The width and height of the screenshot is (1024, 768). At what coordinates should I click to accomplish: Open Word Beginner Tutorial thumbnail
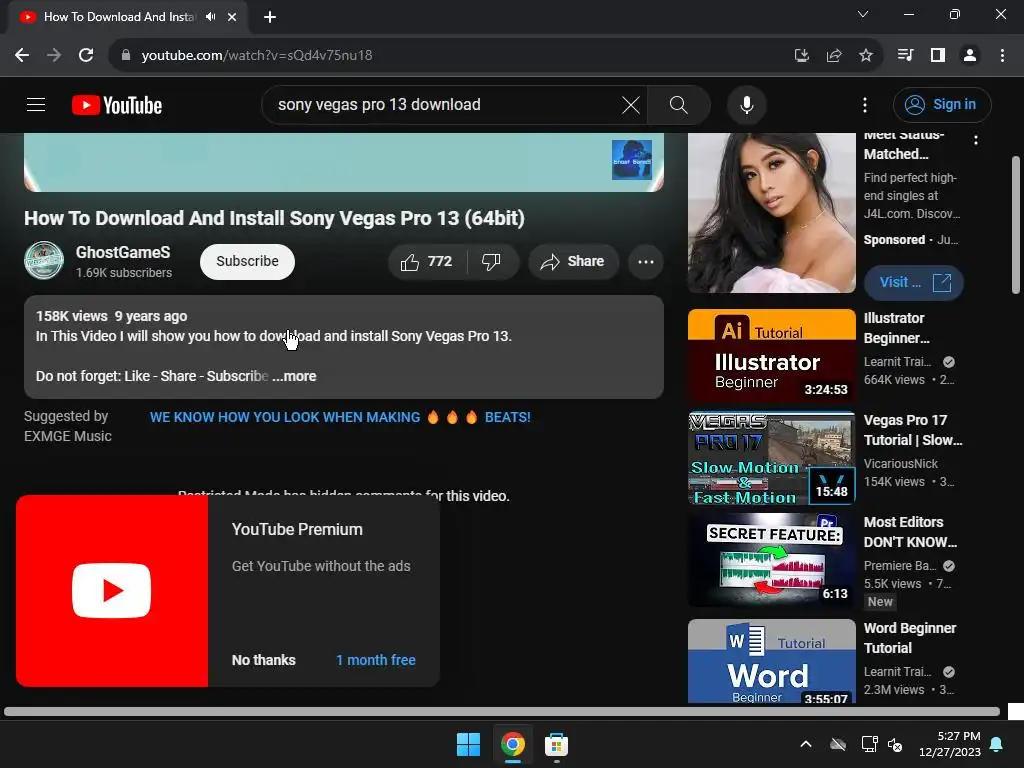[x=771, y=661]
